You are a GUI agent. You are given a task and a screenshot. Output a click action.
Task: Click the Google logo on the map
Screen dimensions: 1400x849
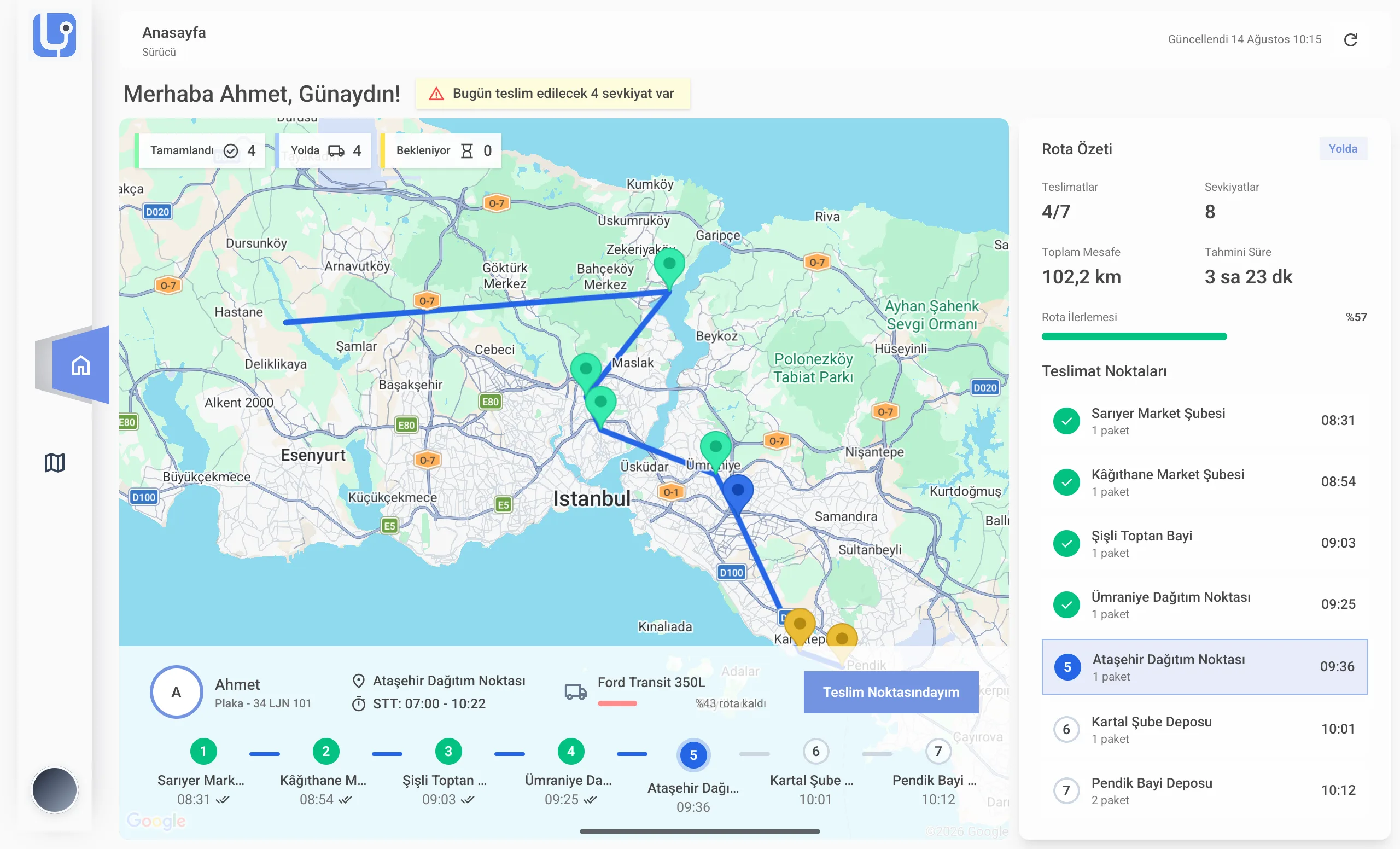(156, 821)
